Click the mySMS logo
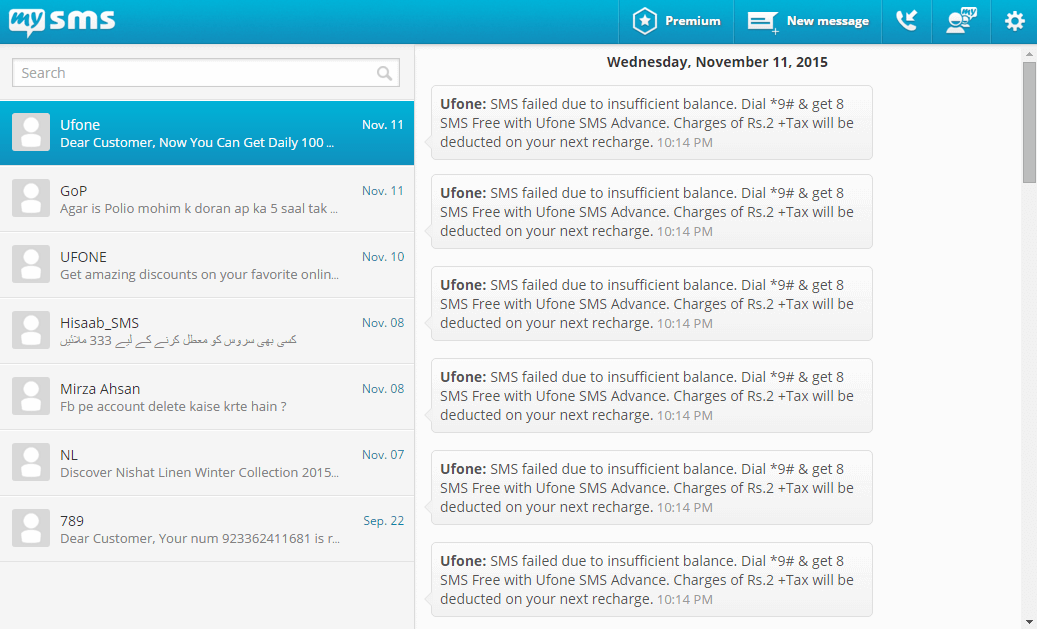The width and height of the screenshot is (1037, 629). [62, 21]
